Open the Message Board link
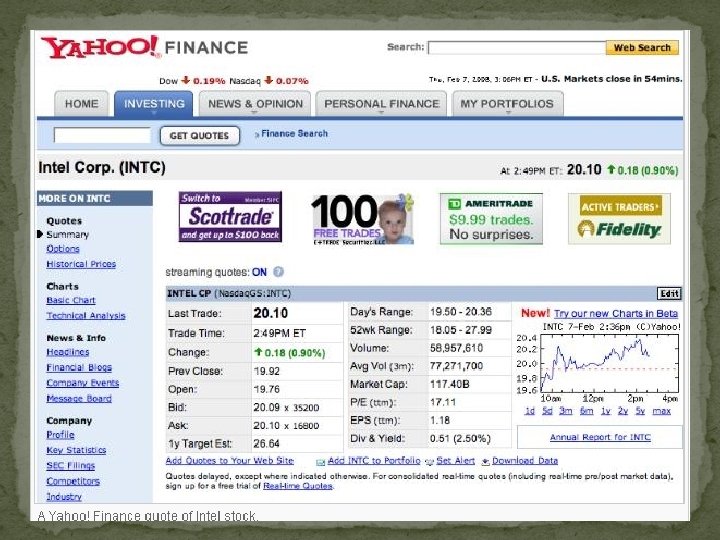 pyautogui.click(x=79, y=399)
